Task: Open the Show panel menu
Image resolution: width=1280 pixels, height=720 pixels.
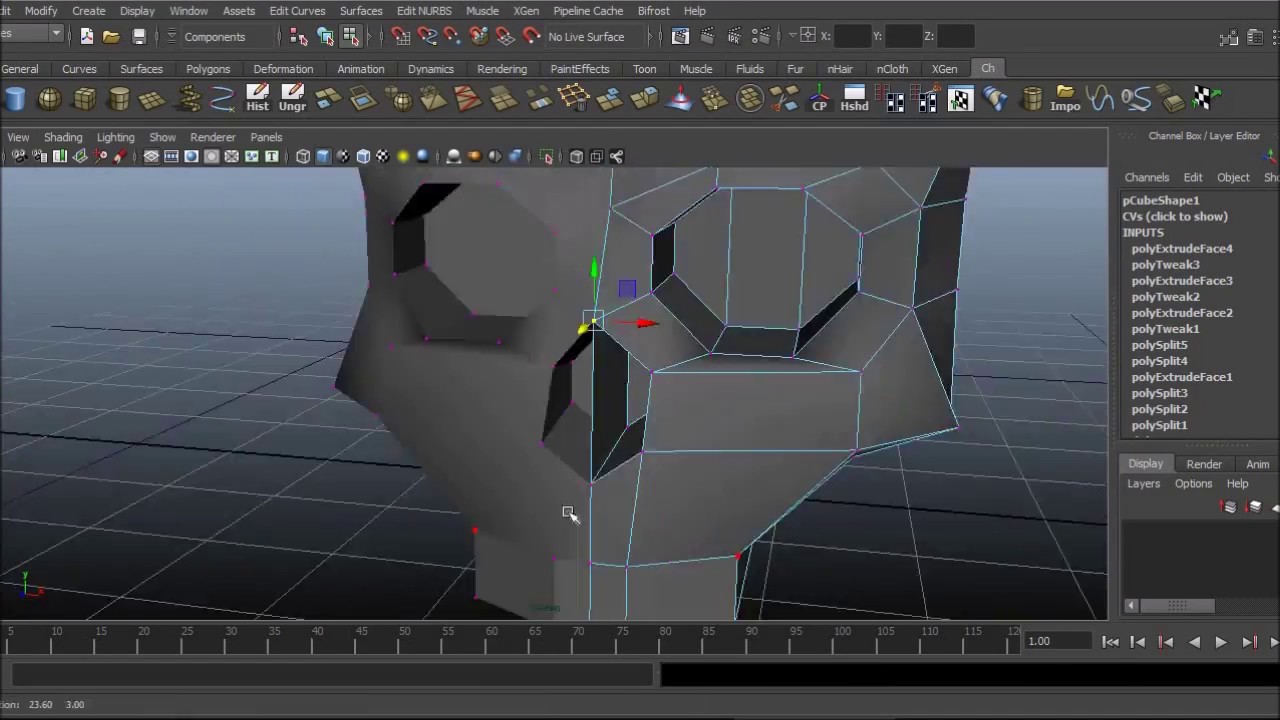Action: (162, 137)
